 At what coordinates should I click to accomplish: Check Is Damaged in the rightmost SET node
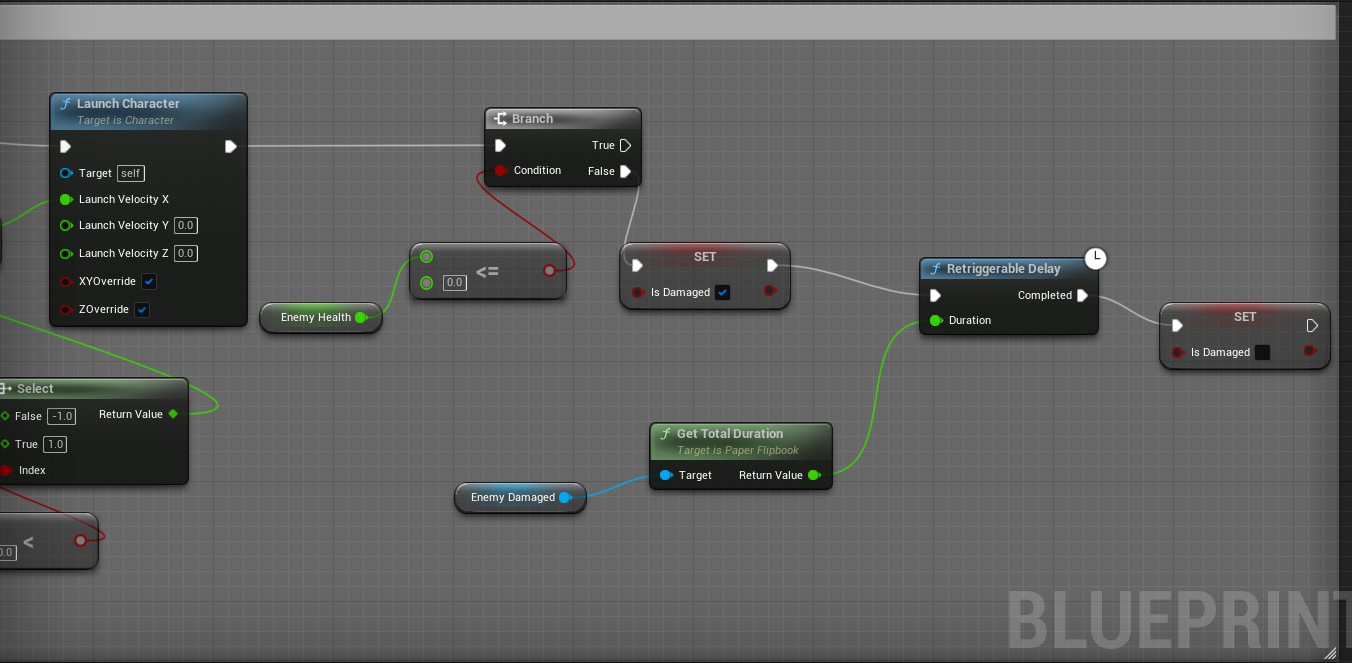tap(1262, 353)
